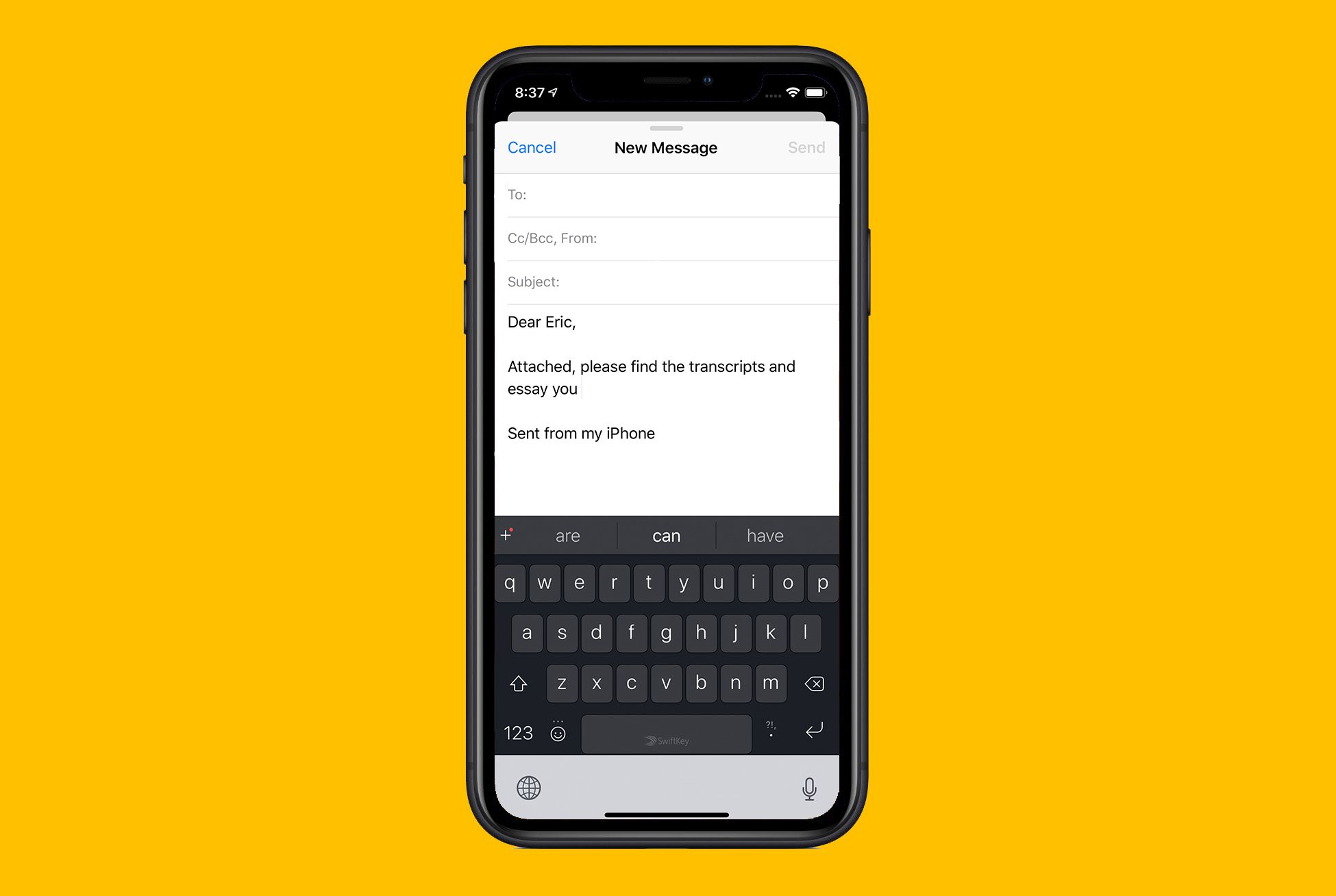This screenshot has height=896, width=1336.
Task: Tap the Send button
Action: [805, 147]
